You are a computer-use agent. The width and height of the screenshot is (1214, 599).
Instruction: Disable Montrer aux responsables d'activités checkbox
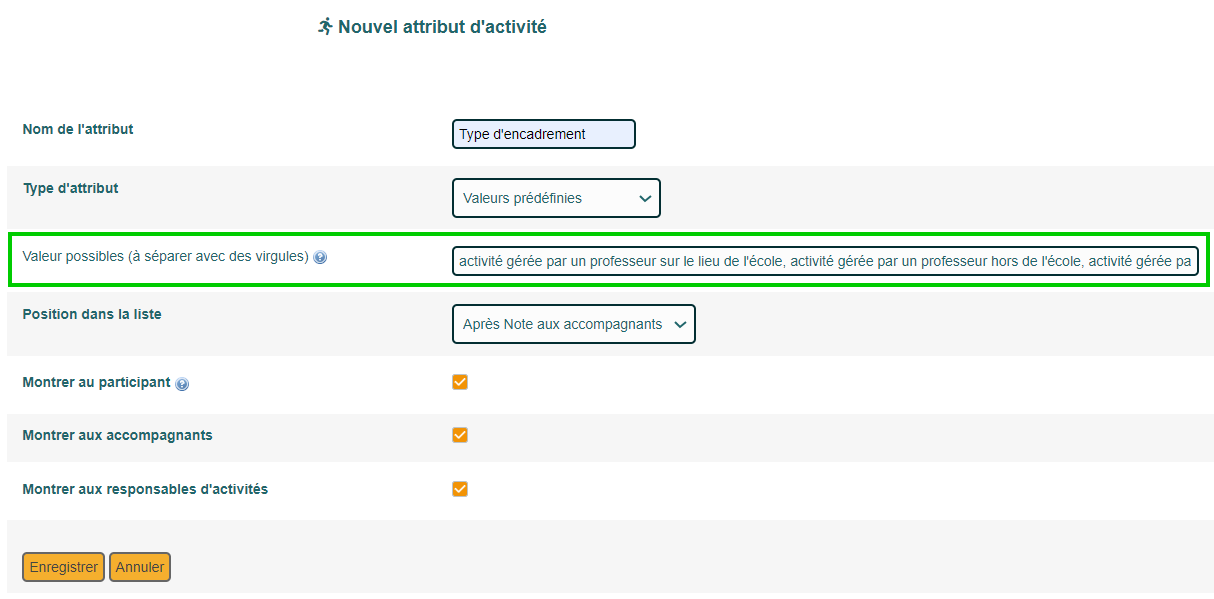point(460,489)
